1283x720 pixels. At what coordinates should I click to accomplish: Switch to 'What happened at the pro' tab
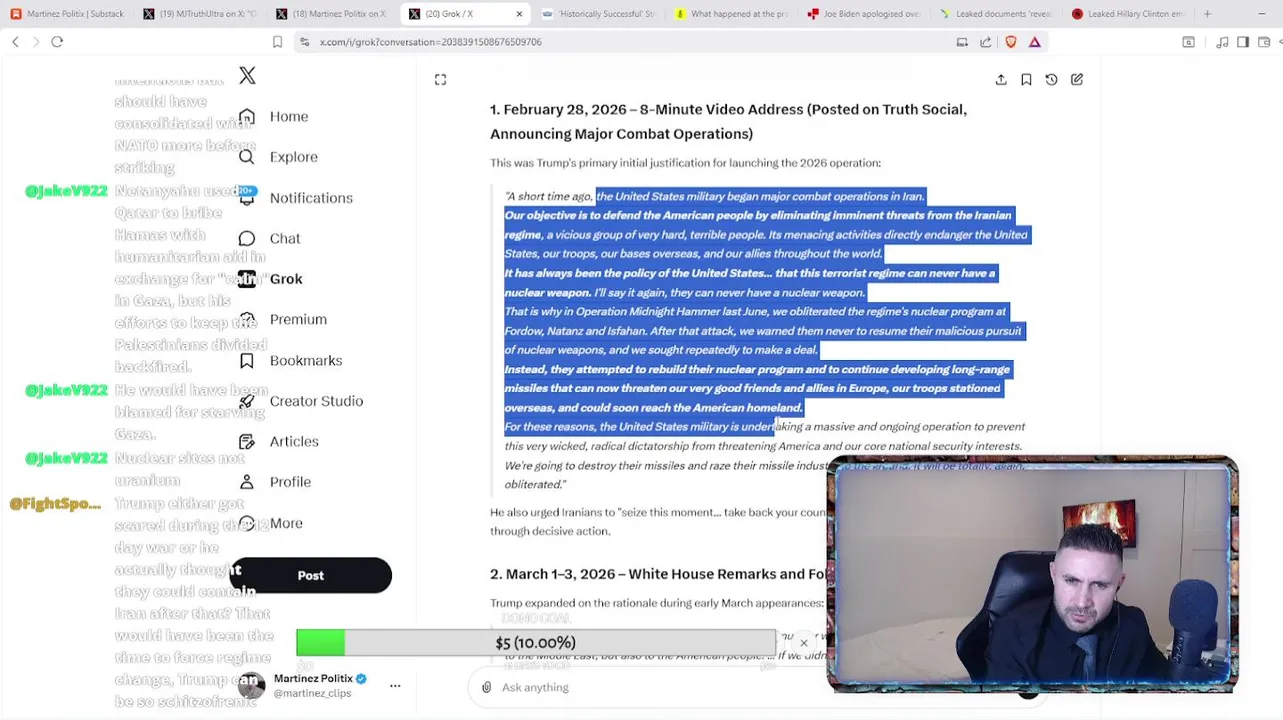coord(731,14)
